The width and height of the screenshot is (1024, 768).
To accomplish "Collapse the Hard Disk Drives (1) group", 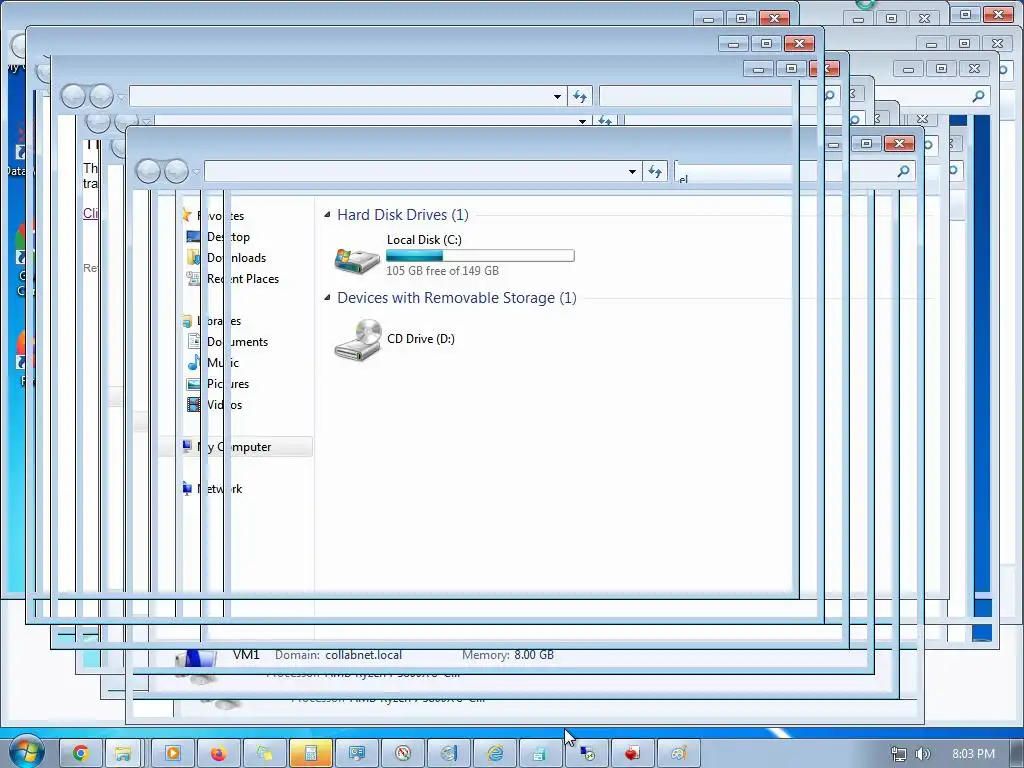I will click(327, 215).
